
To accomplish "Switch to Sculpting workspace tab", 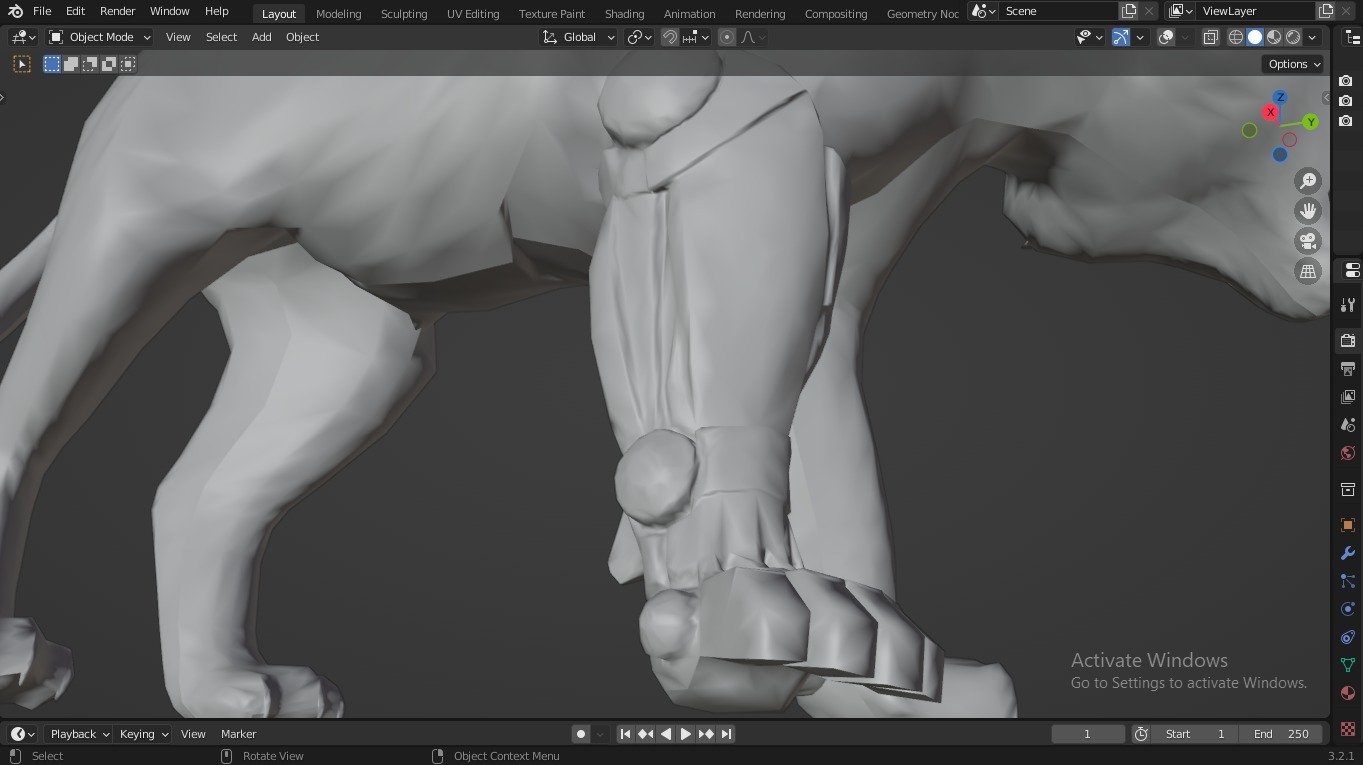I will click(x=404, y=14).
